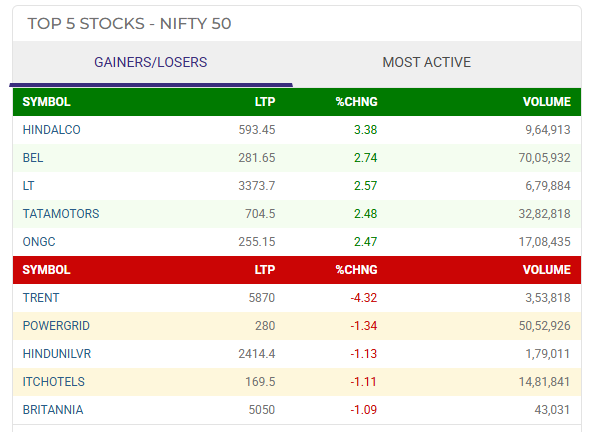Select BRITANNIA's LTP value 5050
This screenshot has height=432, width=589.
tap(262, 410)
